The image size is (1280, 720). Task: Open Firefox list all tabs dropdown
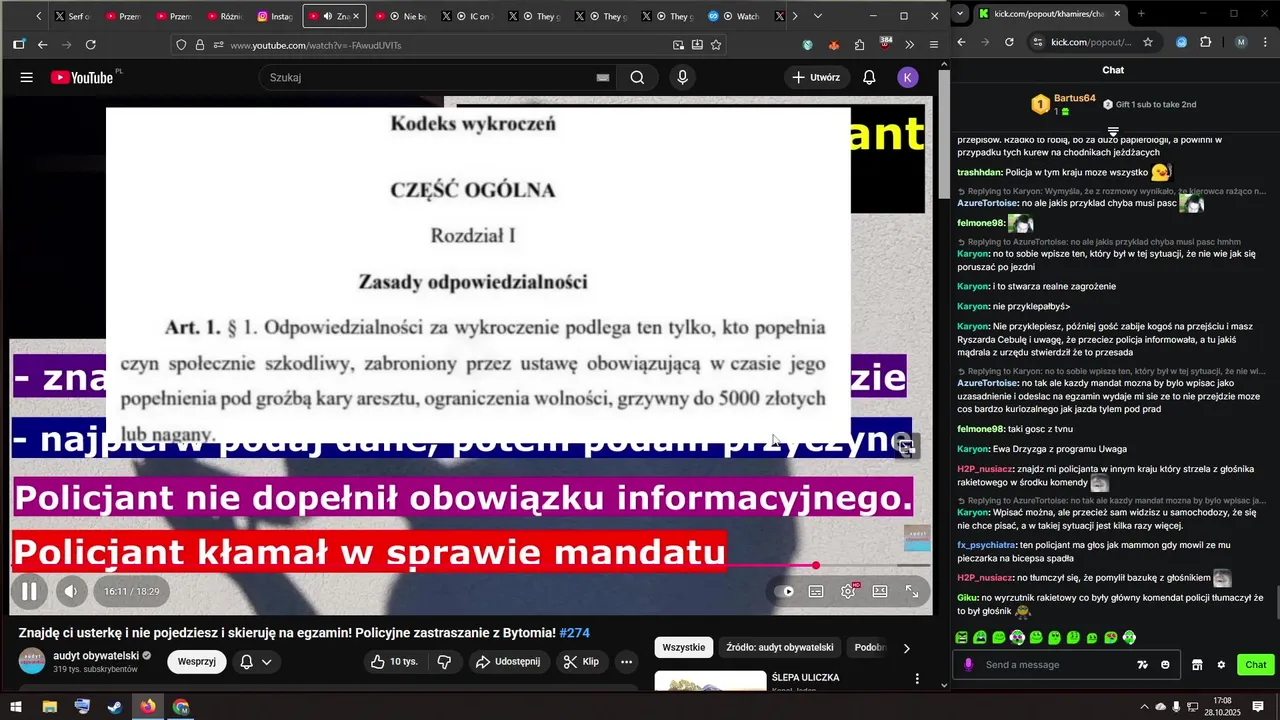[x=818, y=16]
